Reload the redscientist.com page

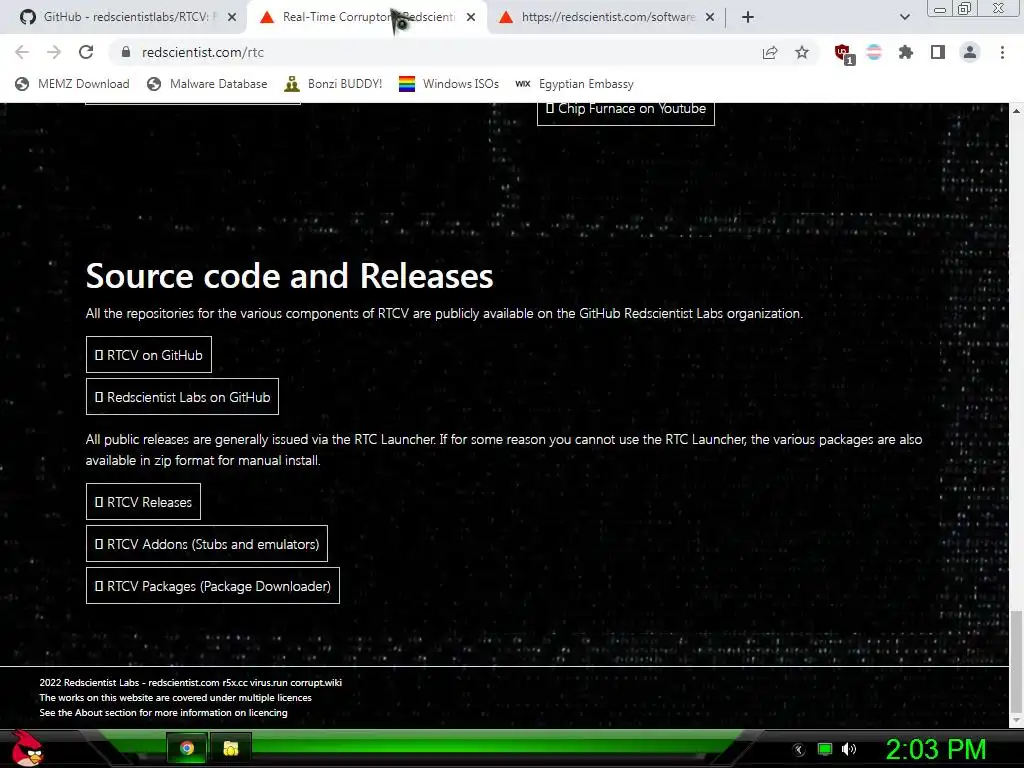[86, 52]
